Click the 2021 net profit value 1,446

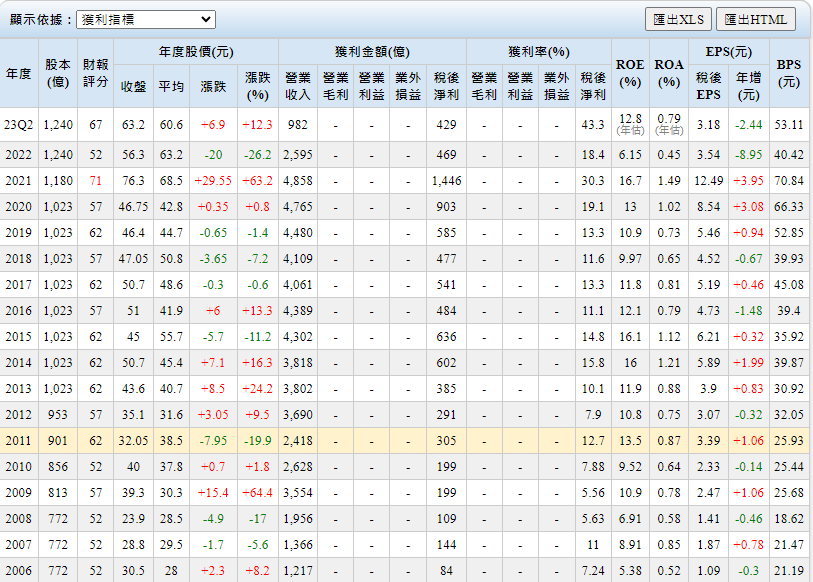click(x=446, y=181)
